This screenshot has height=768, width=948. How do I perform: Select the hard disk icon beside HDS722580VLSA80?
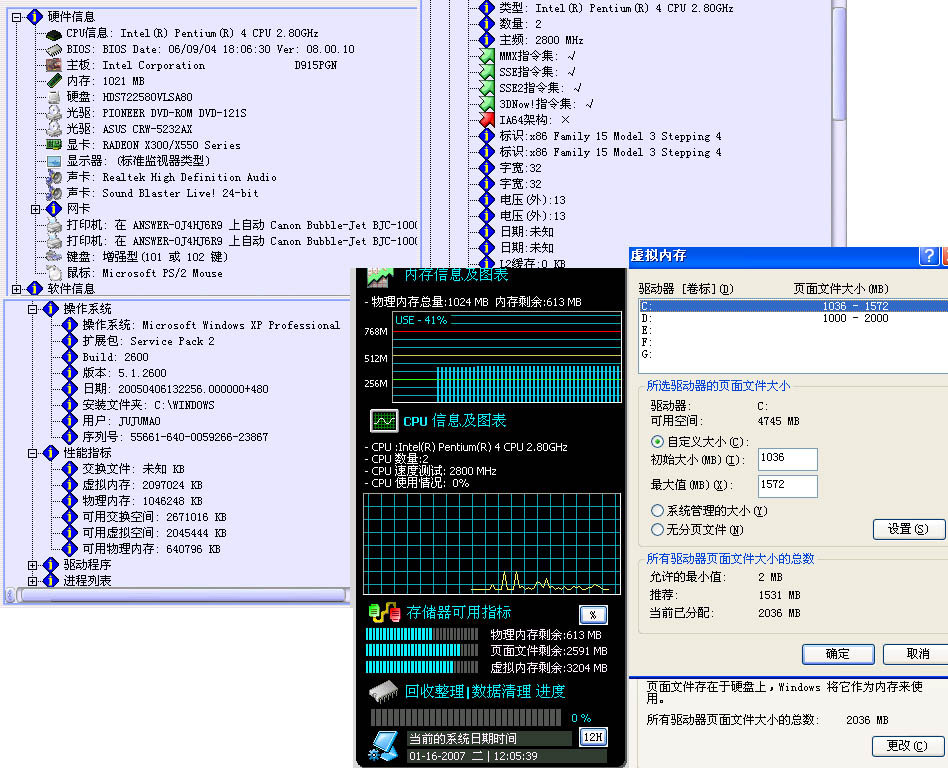coord(54,97)
